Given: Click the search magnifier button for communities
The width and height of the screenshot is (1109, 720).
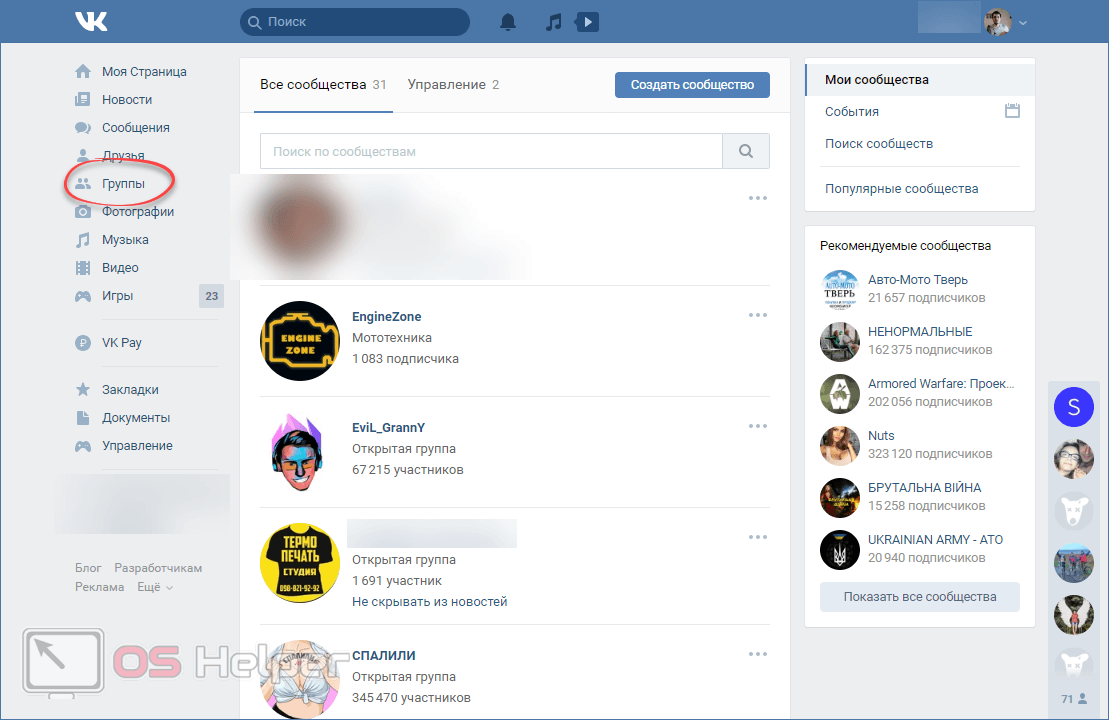Looking at the screenshot, I should coord(746,151).
